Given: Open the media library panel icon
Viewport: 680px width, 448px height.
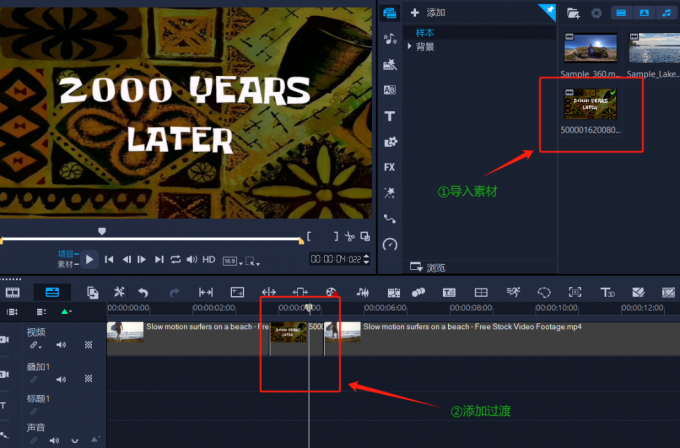Looking at the screenshot, I should (389, 13).
